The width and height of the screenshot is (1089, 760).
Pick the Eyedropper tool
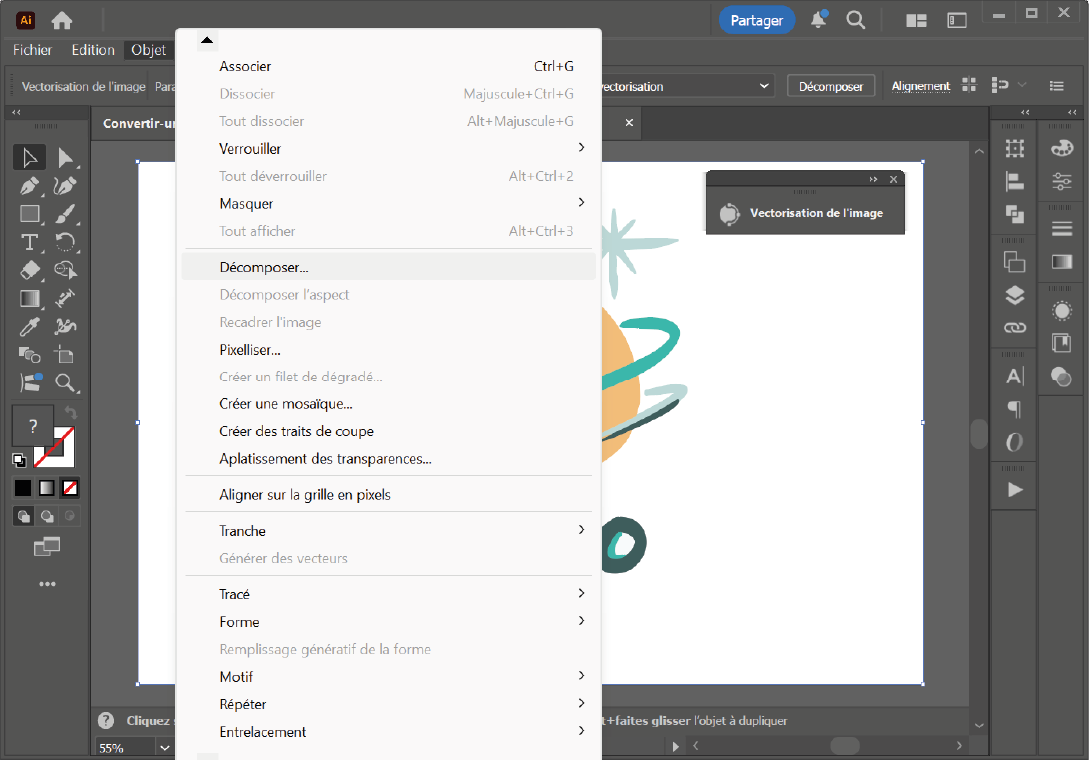[x=30, y=326]
